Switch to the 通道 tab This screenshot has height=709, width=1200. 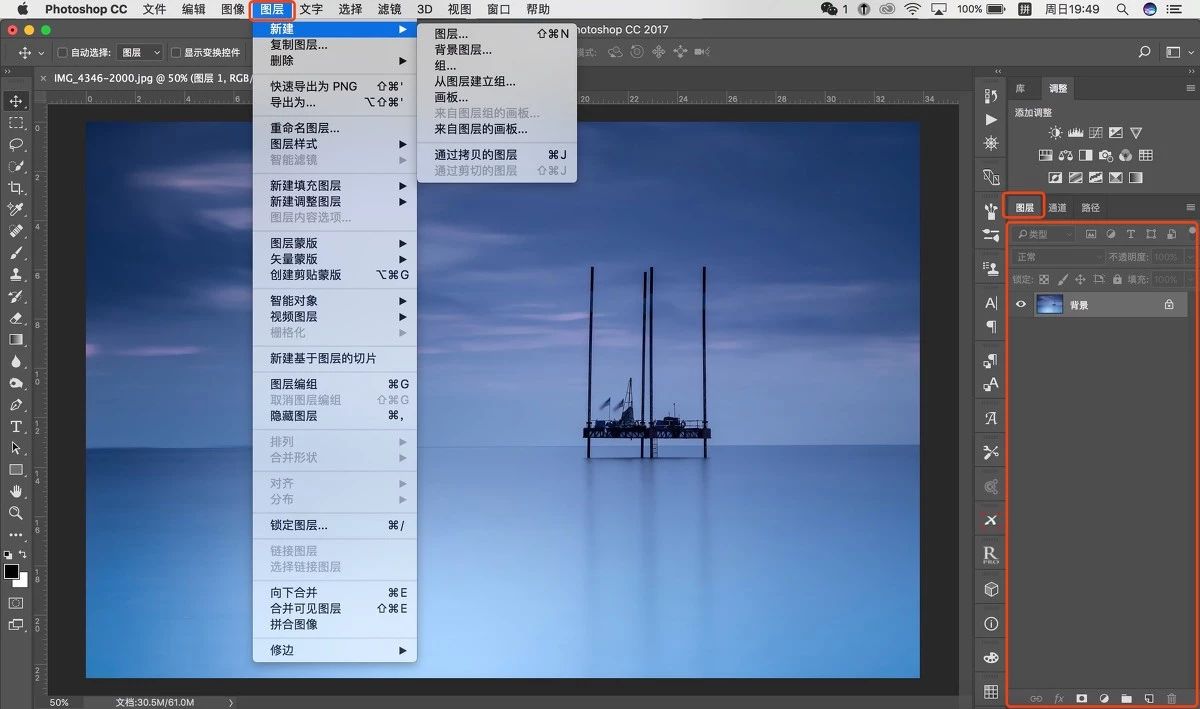[1055, 207]
